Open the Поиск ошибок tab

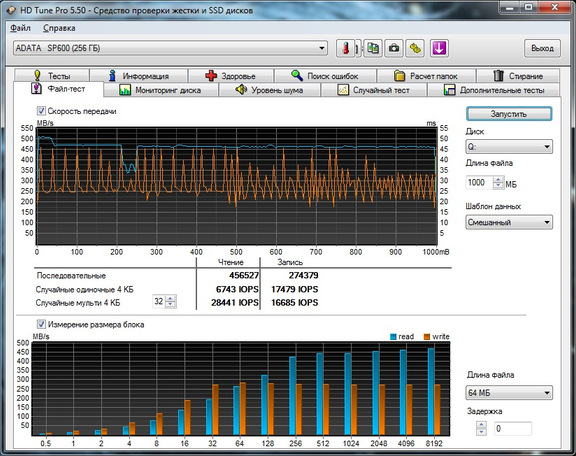pyautogui.click(x=325, y=76)
